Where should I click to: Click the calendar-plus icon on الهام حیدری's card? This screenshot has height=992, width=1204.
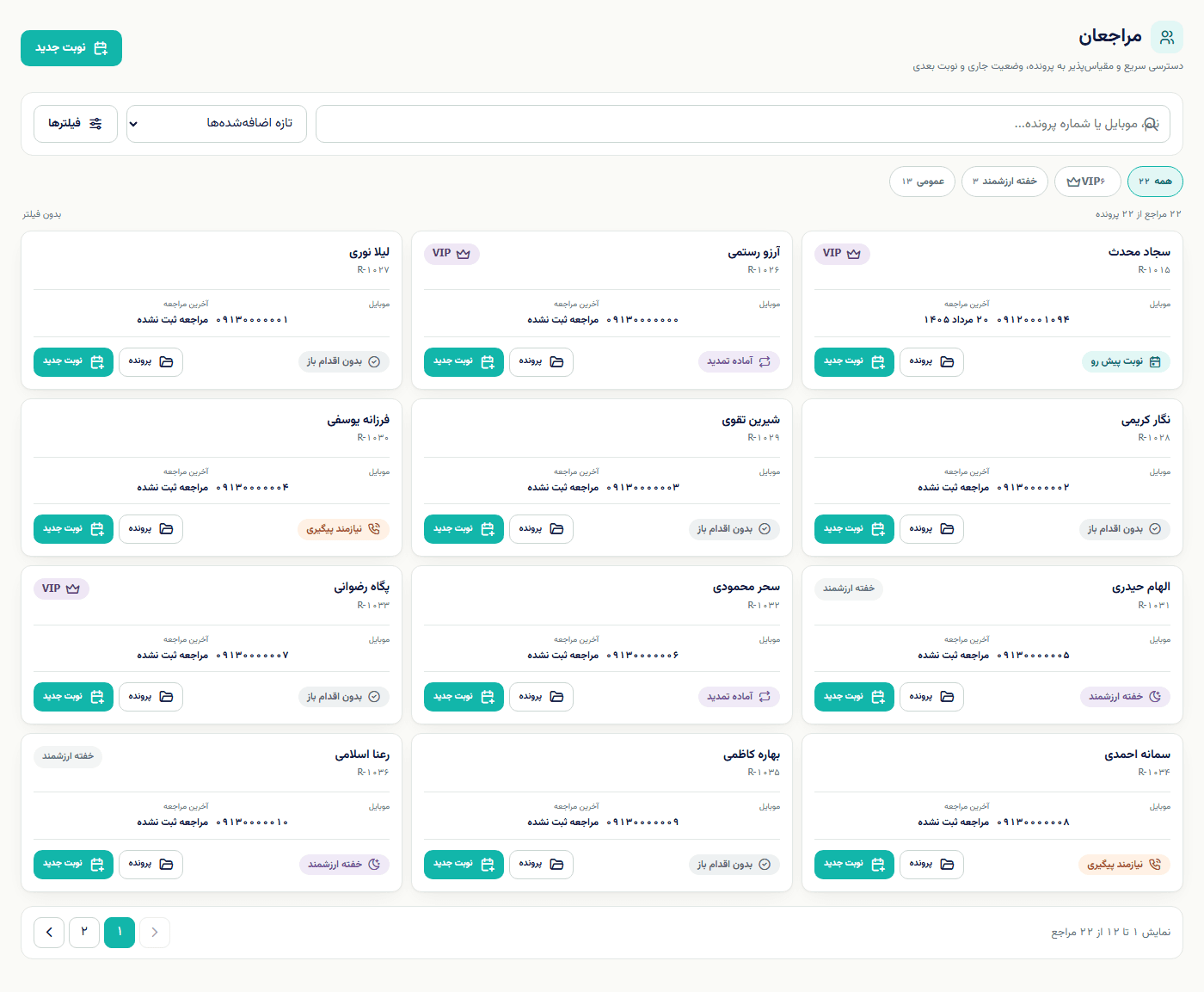point(878,697)
